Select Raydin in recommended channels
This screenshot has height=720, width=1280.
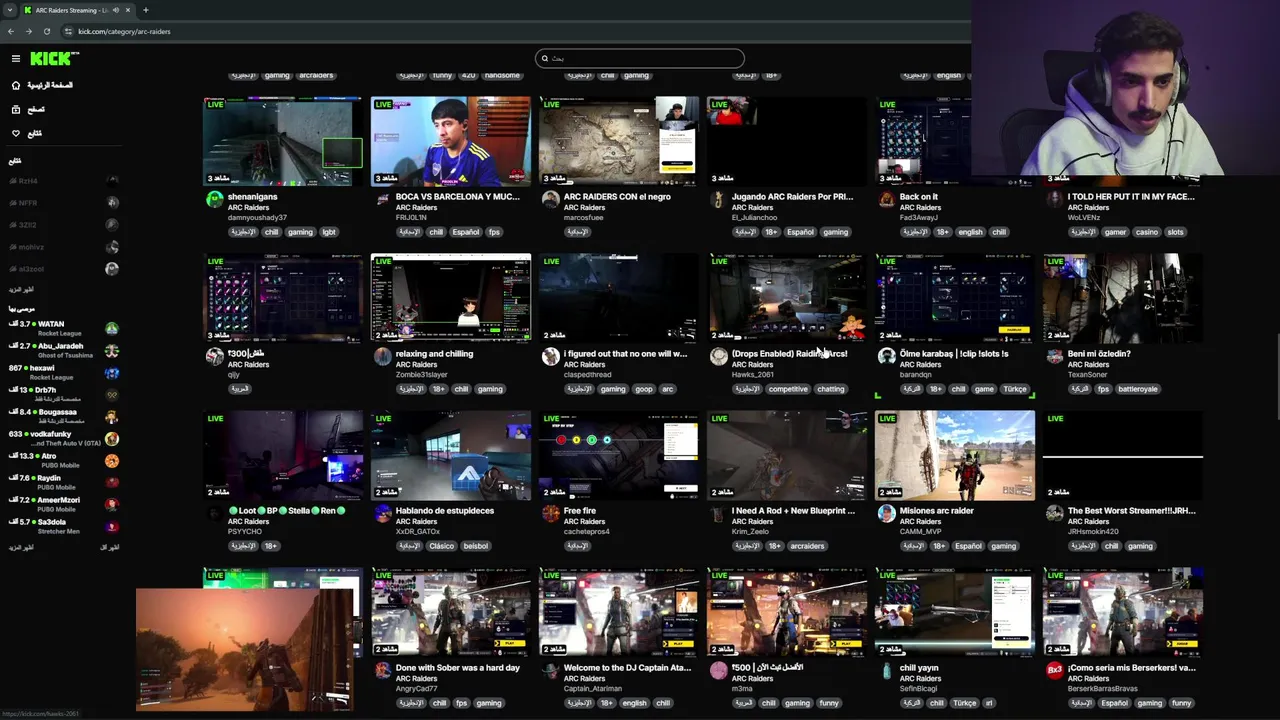pyautogui.click(x=63, y=482)
